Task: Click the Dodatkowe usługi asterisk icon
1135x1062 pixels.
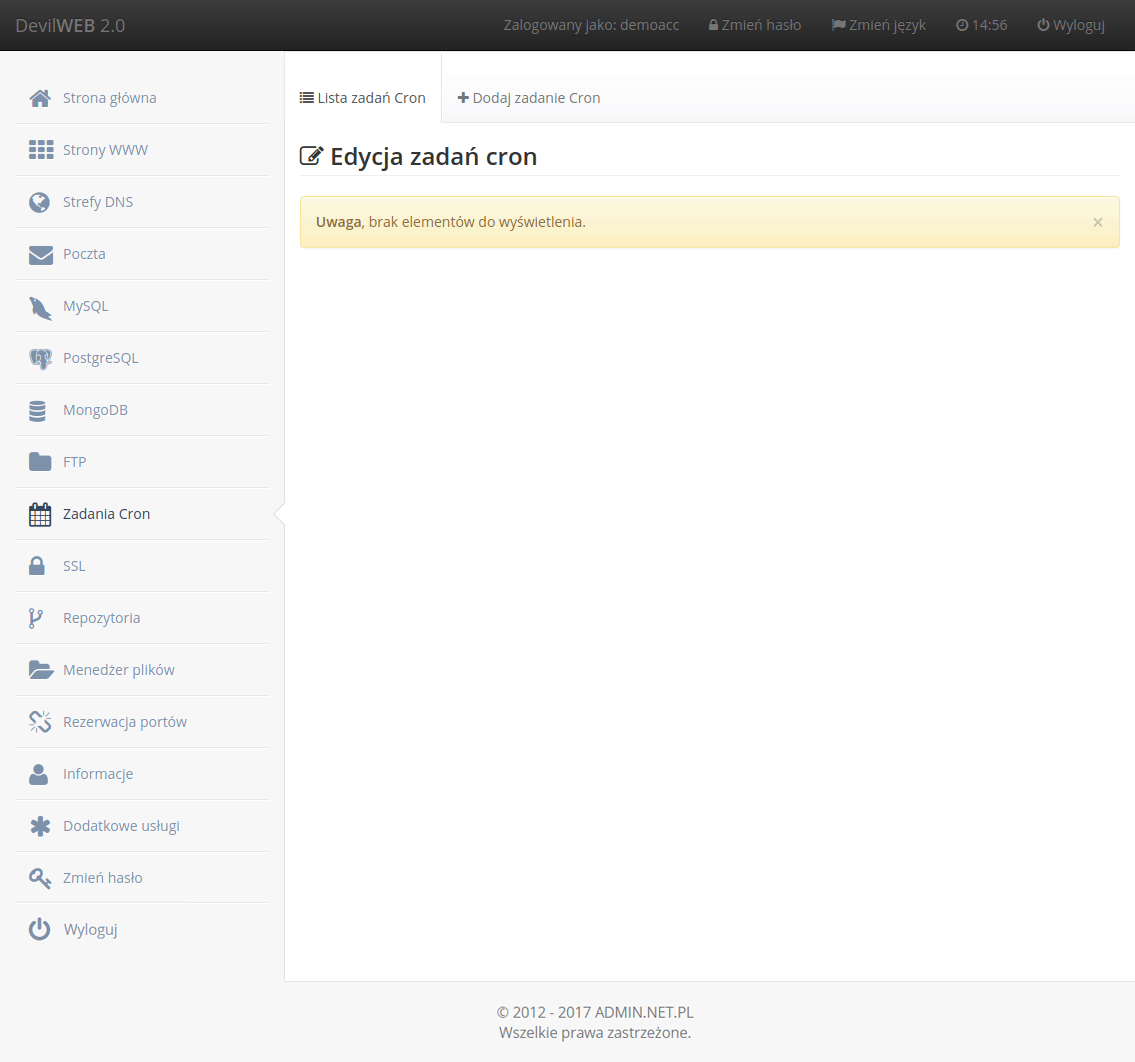Action: click(40, 826)
